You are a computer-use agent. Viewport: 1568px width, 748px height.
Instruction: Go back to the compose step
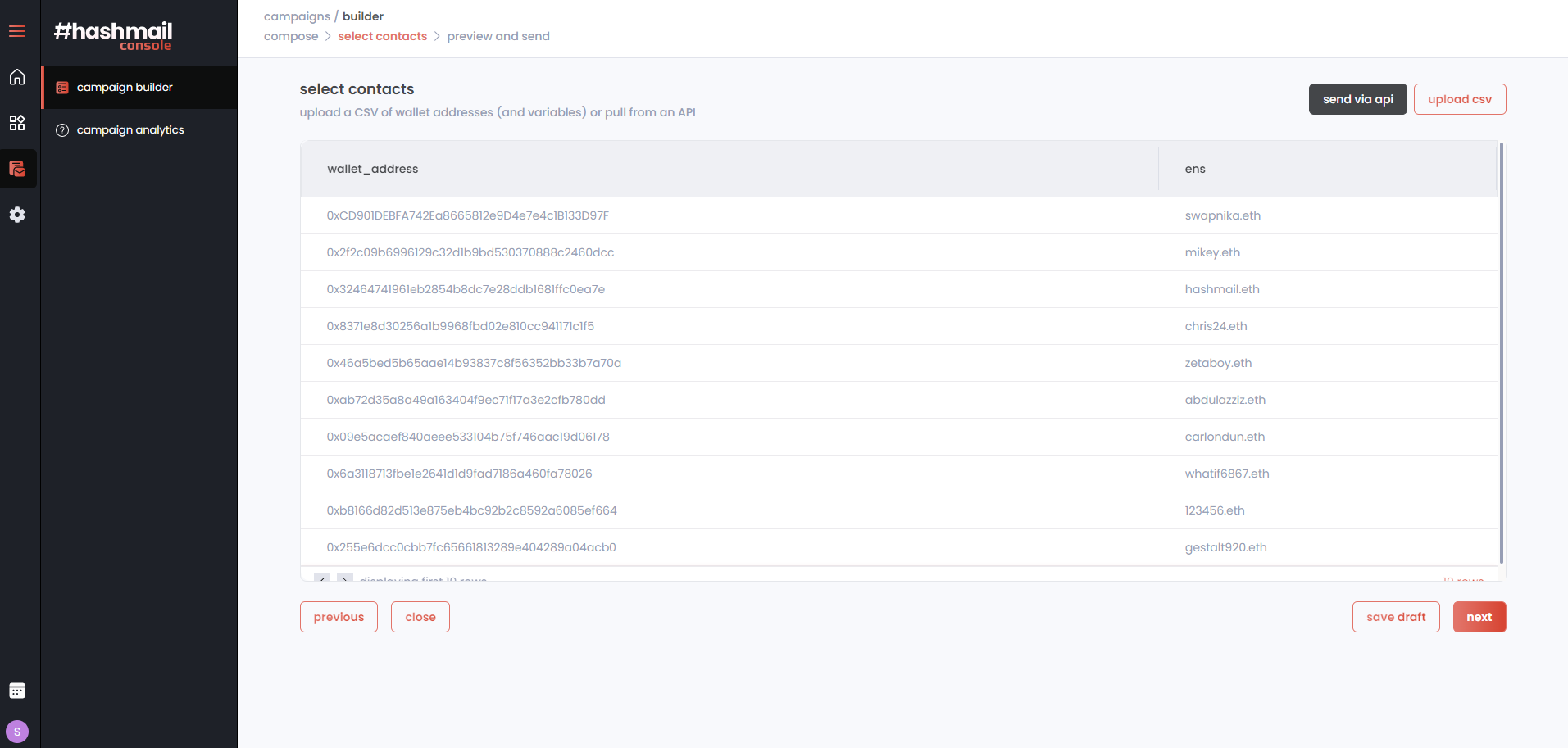pyautogui.click(x=291, y=36)
